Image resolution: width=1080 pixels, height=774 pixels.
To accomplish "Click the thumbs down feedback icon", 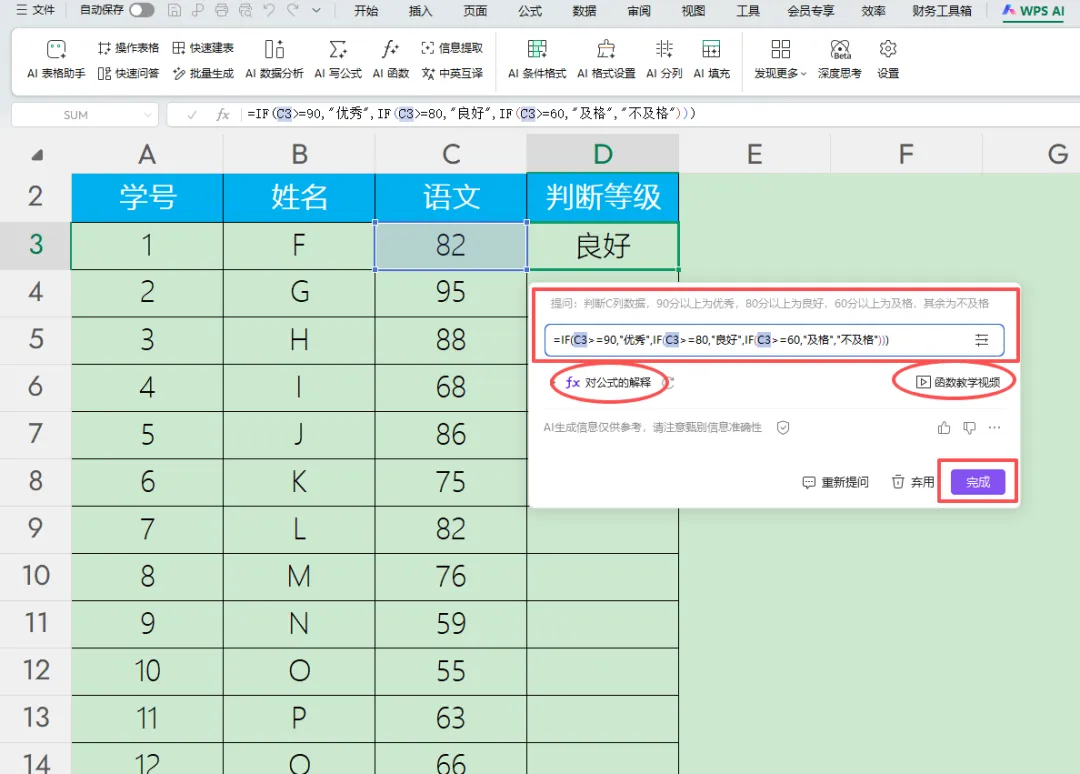I will coord(969,428).
